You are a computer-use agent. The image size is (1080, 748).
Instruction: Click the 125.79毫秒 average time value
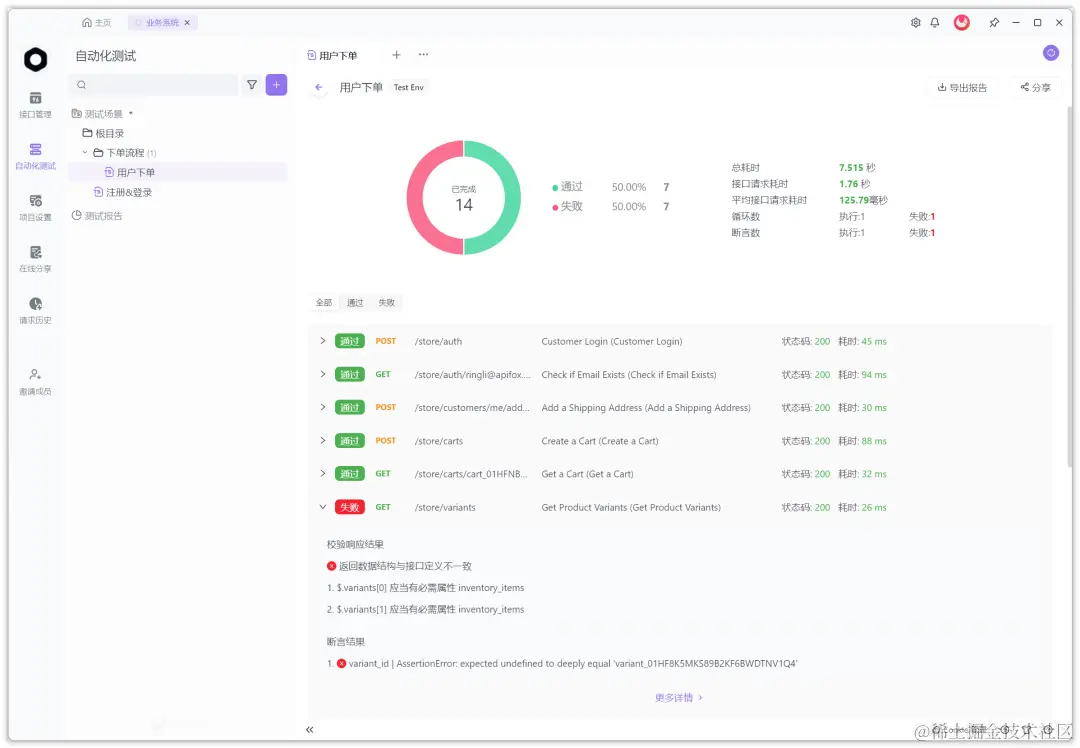[863, 200]
